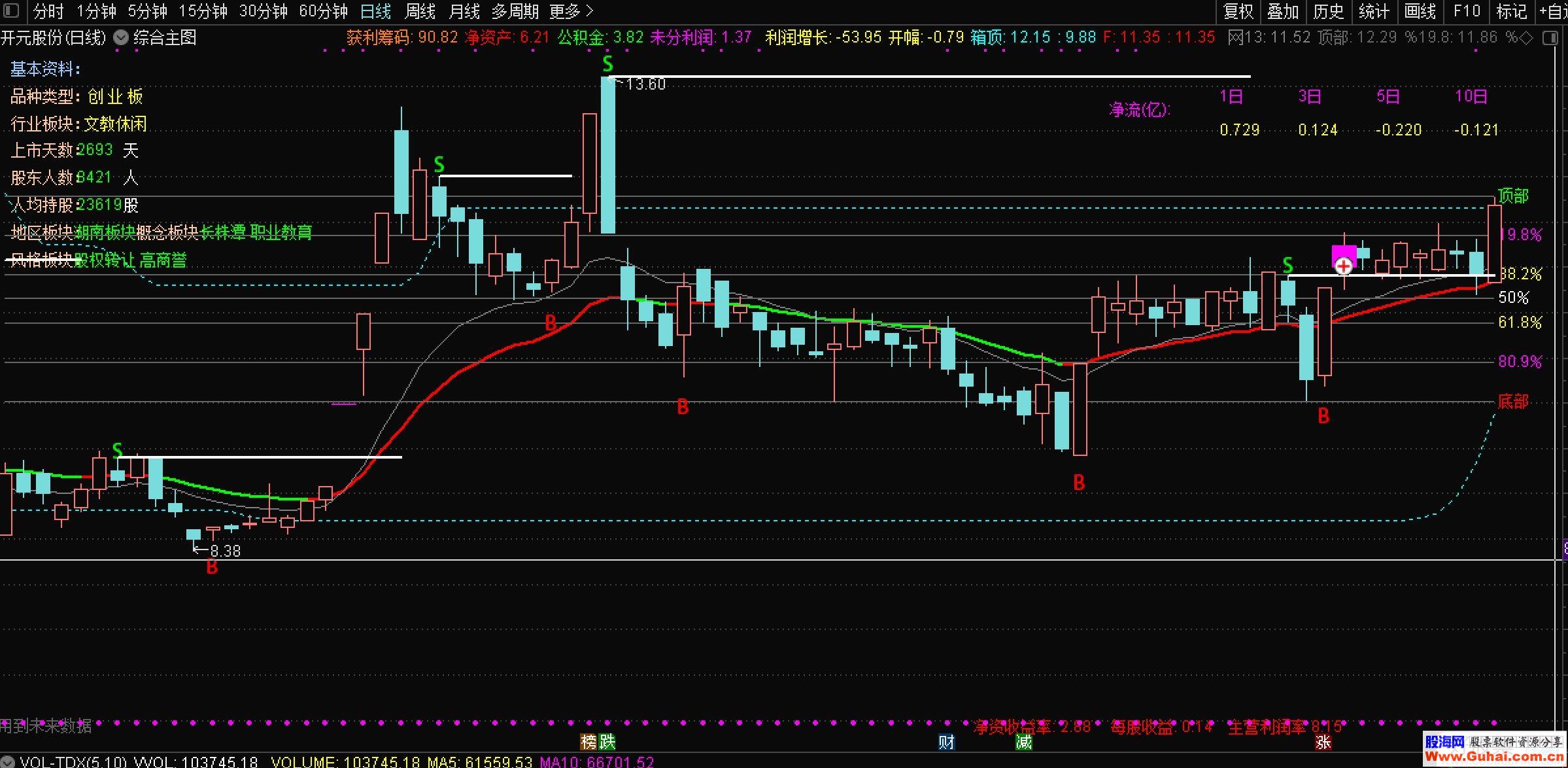The height and width of the screenshot is (768, 1568).
Task: Click the 复权 button
Action: 1238,11
